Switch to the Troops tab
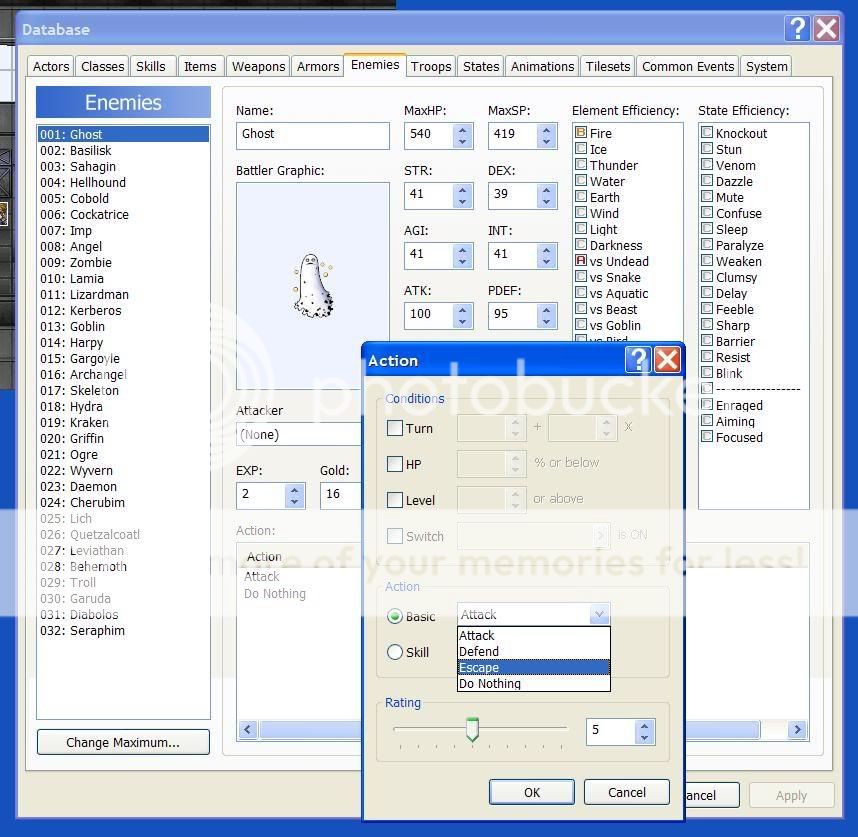858x837 pixels. pos(431,67)
